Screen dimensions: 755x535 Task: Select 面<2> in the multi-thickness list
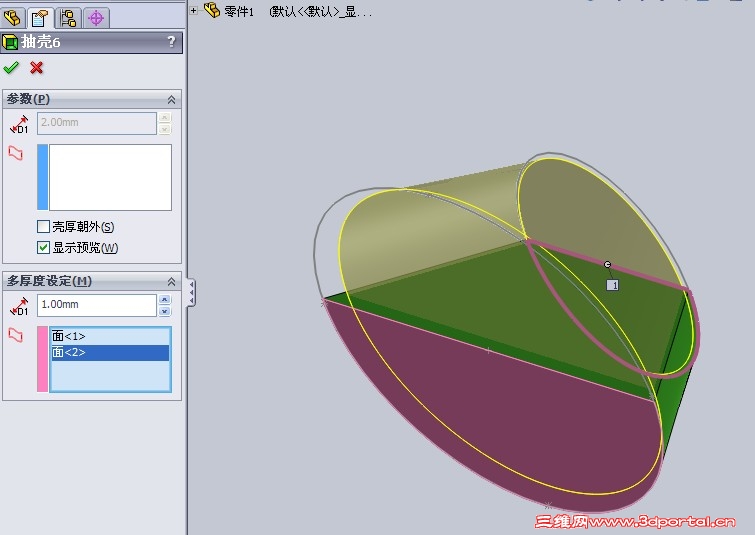point(110,352)
